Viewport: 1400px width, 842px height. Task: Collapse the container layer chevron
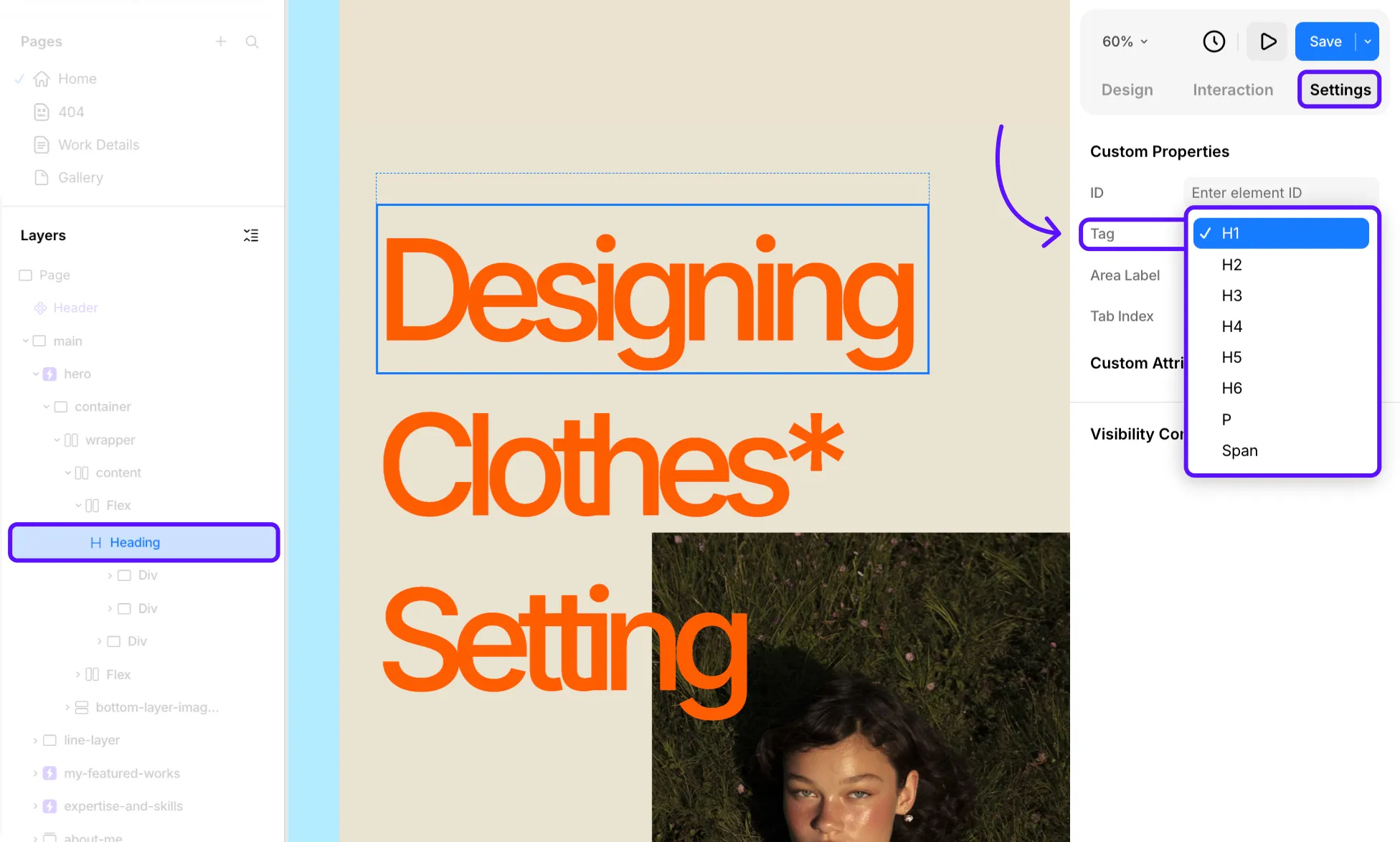(47, 407)
